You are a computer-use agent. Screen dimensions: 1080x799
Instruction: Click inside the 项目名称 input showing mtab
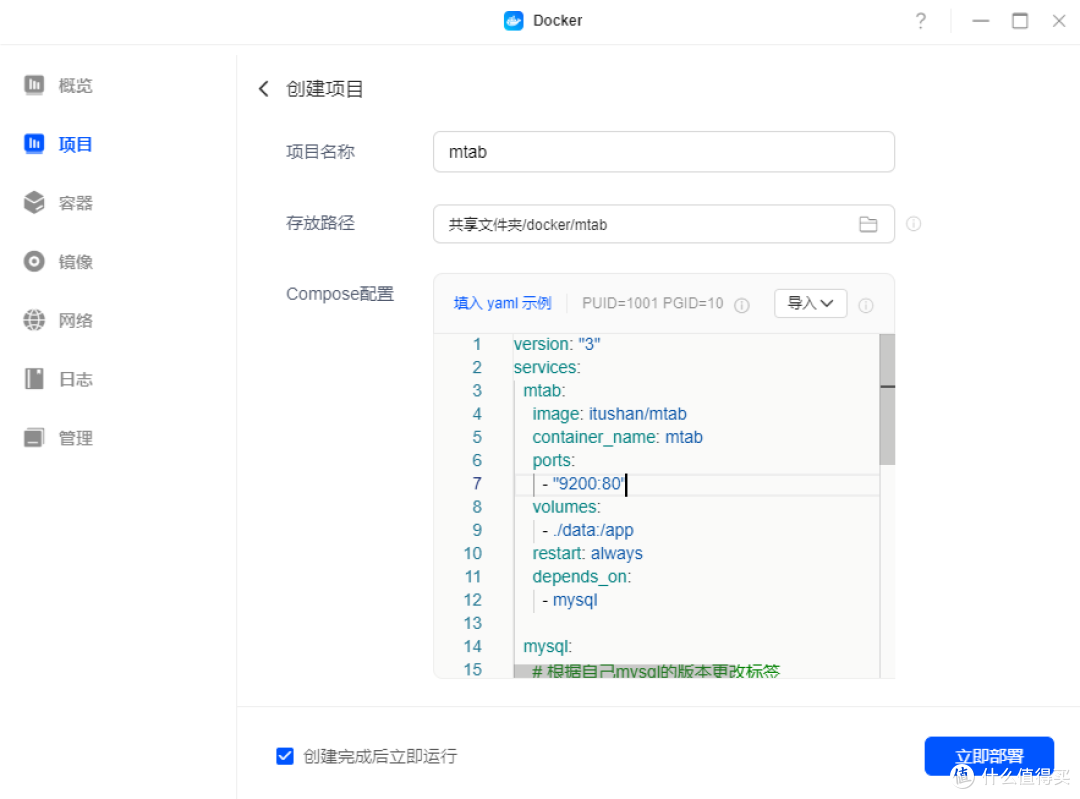coord(663,151)
